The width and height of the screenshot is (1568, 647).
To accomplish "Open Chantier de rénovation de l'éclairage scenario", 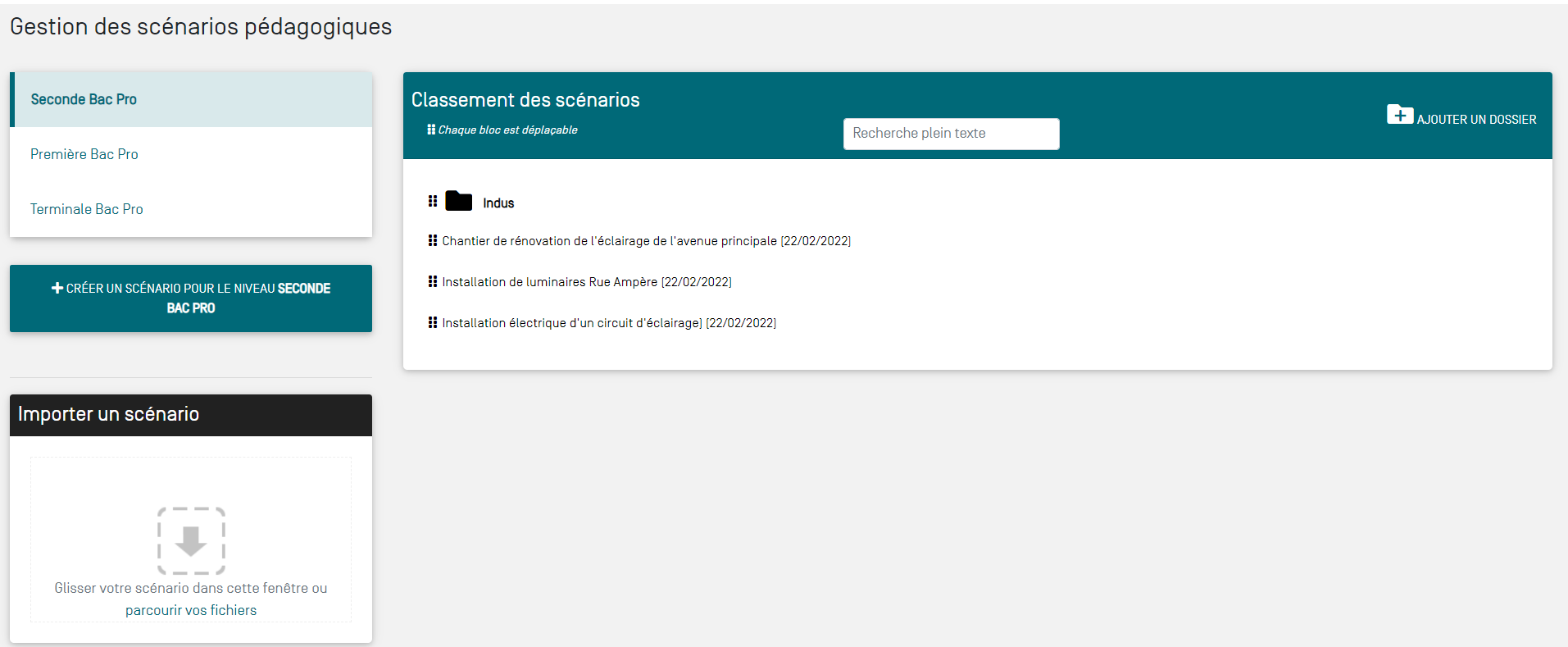I will (646, 241).
